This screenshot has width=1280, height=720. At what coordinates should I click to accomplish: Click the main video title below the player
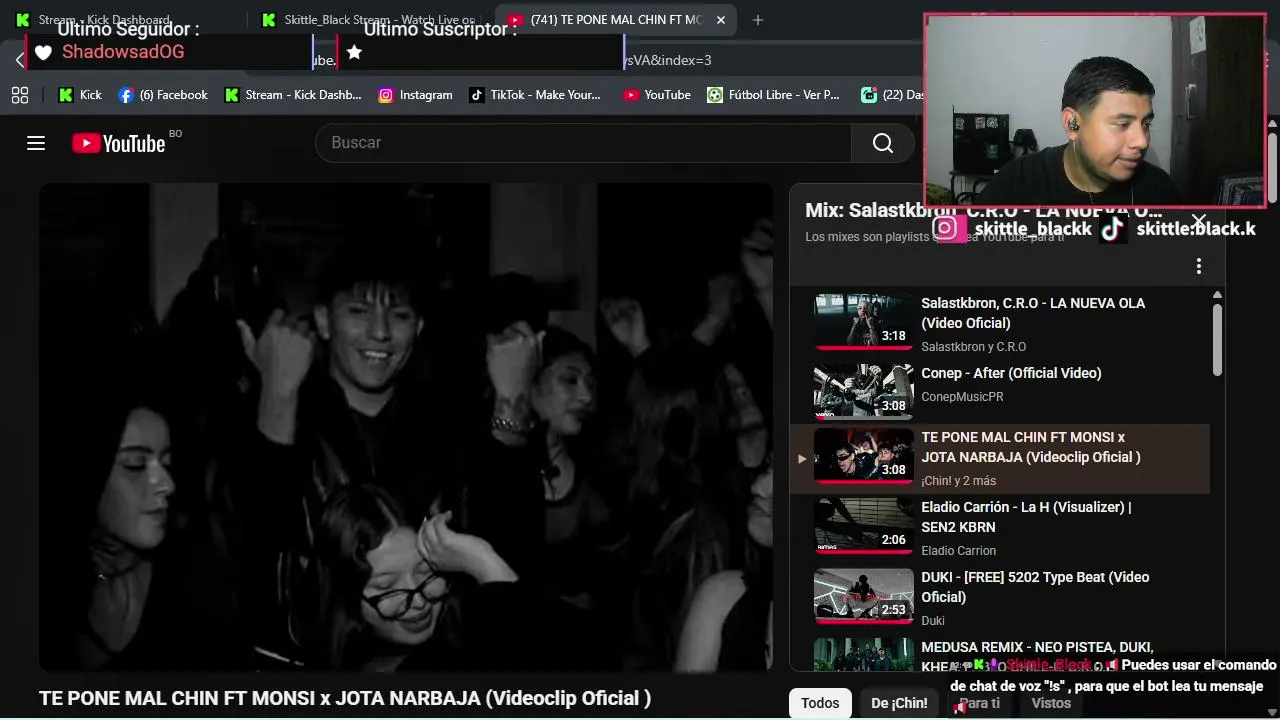(345, 699)
